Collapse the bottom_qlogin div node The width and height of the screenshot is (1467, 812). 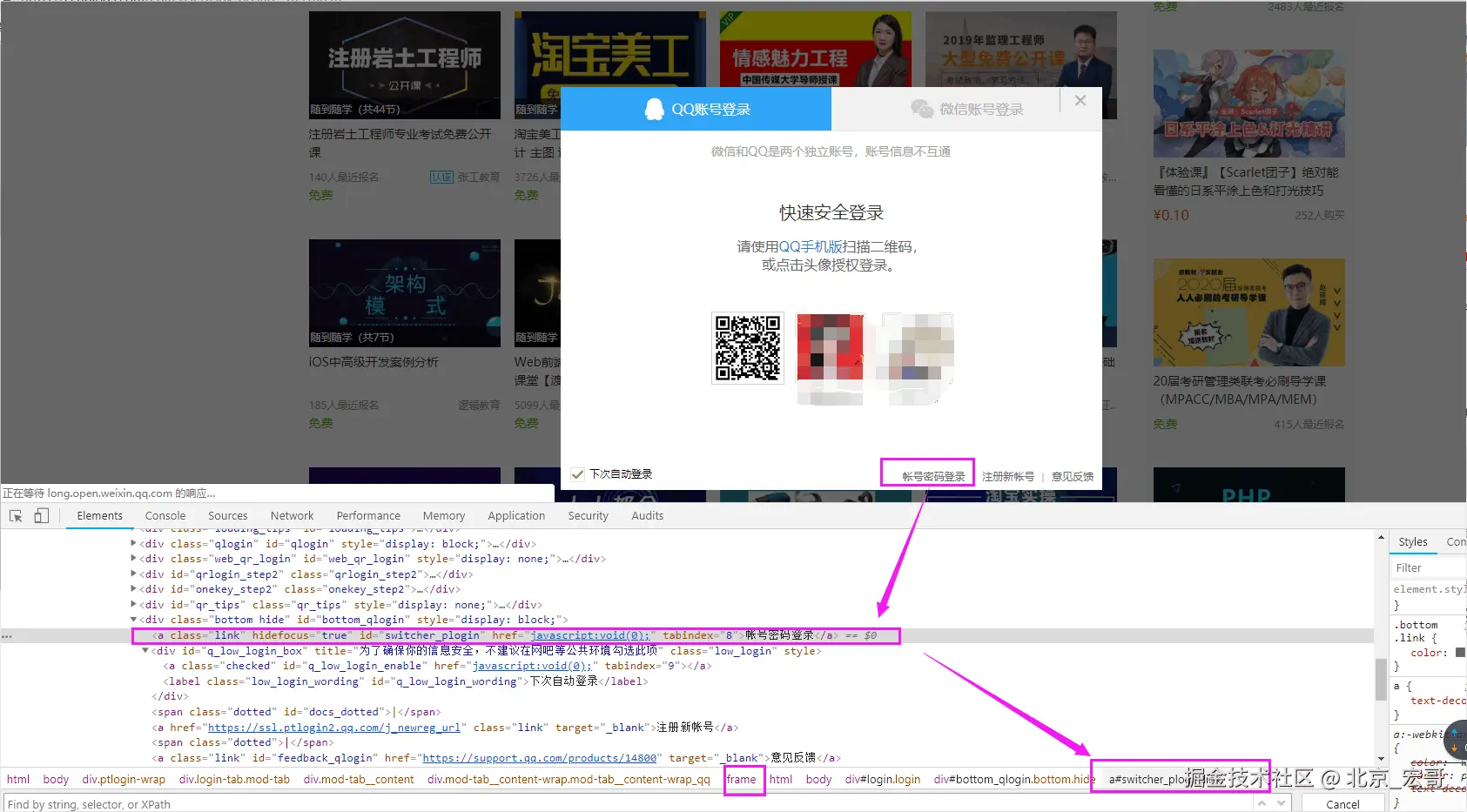click(x=133, y=620)
